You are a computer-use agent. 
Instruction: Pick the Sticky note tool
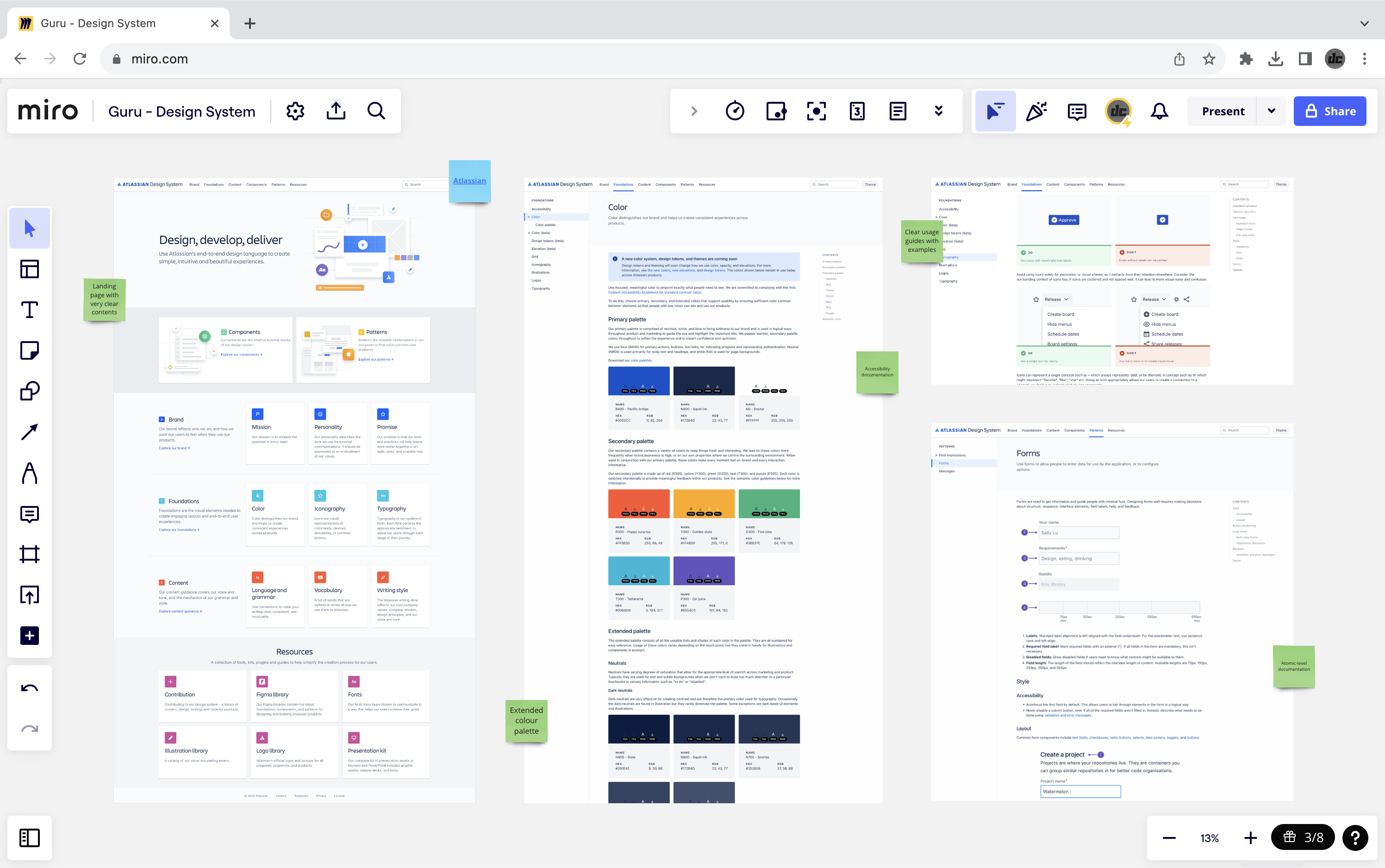pyautogui.click(x=30, y=350)
